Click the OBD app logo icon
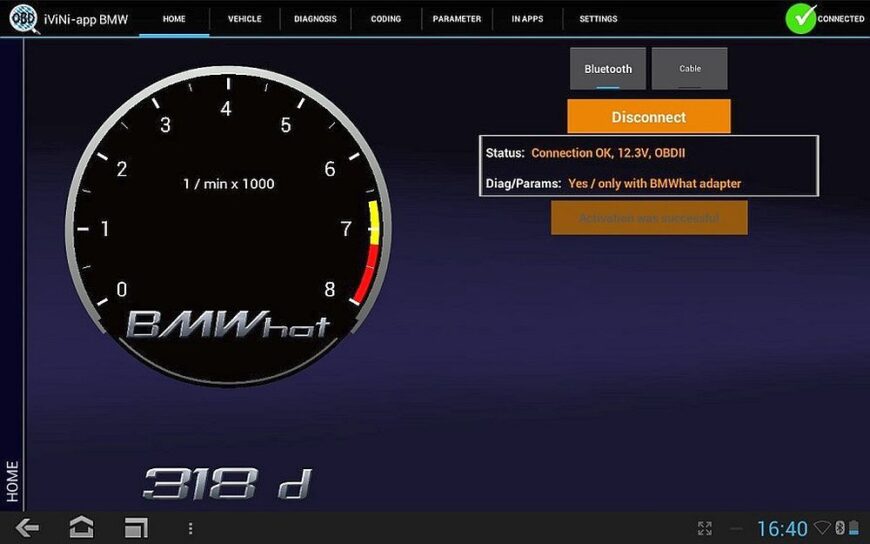The width and height of the screenshot is (870, 544). [x=22, y=19]
